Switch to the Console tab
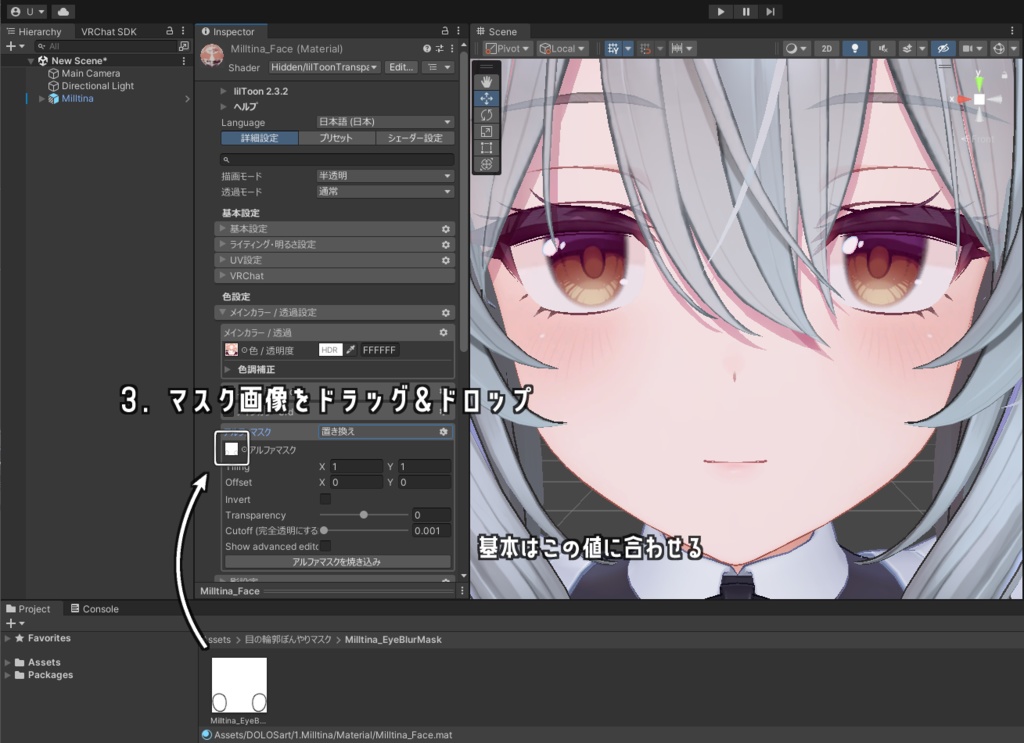 tap(95, 608)
